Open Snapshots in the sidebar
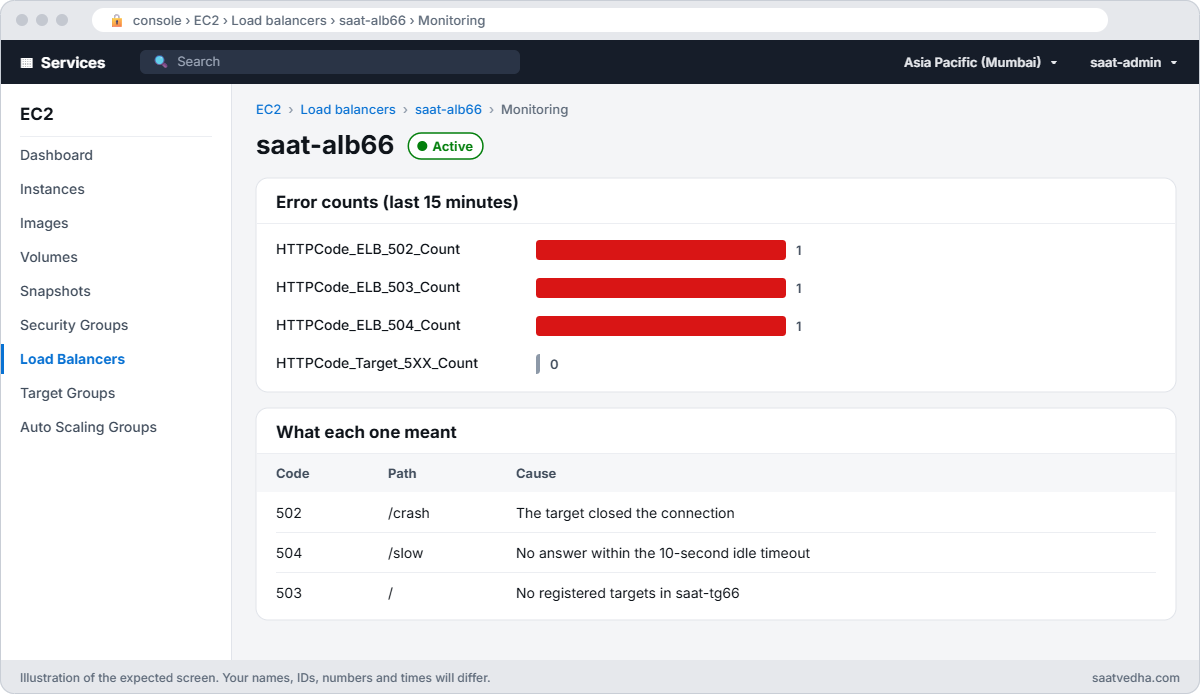This screenshot has width=1200, height=694. 55,291
